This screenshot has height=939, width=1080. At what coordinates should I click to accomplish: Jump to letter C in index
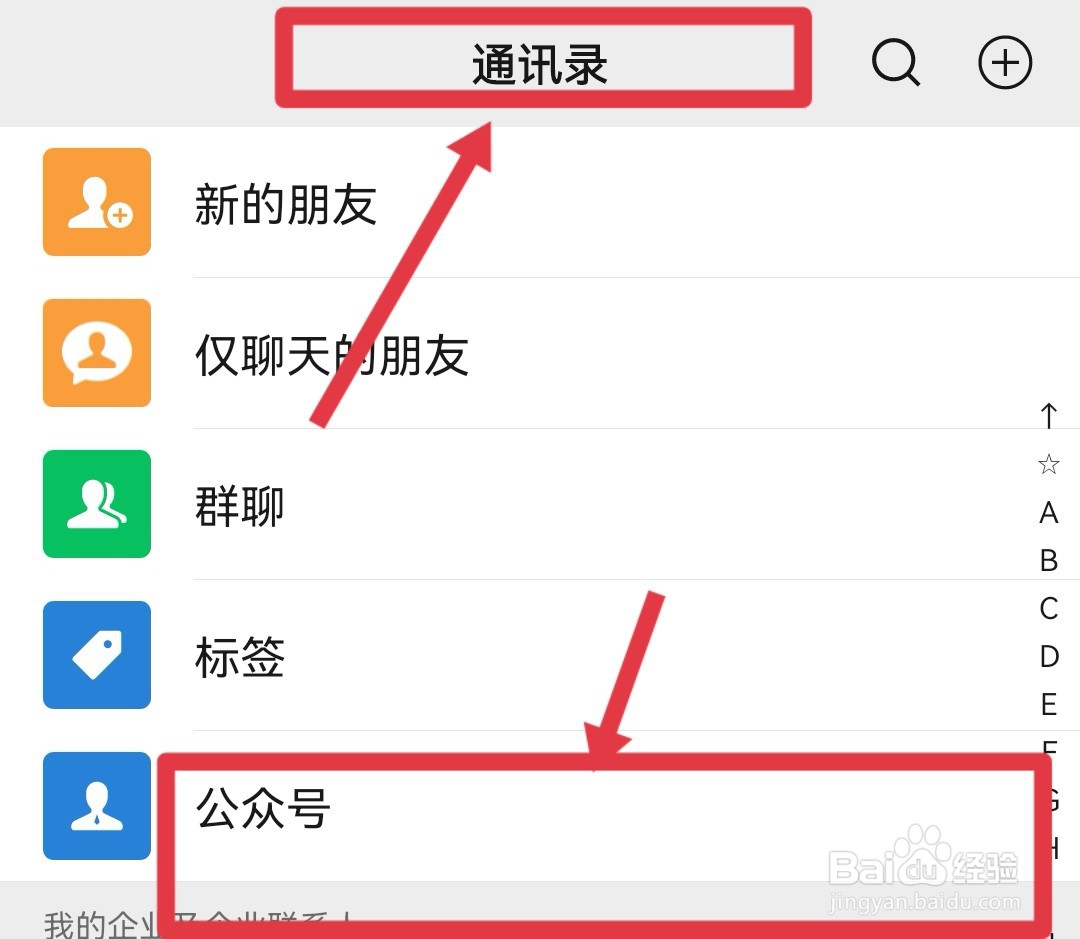tap(1048, 608)
